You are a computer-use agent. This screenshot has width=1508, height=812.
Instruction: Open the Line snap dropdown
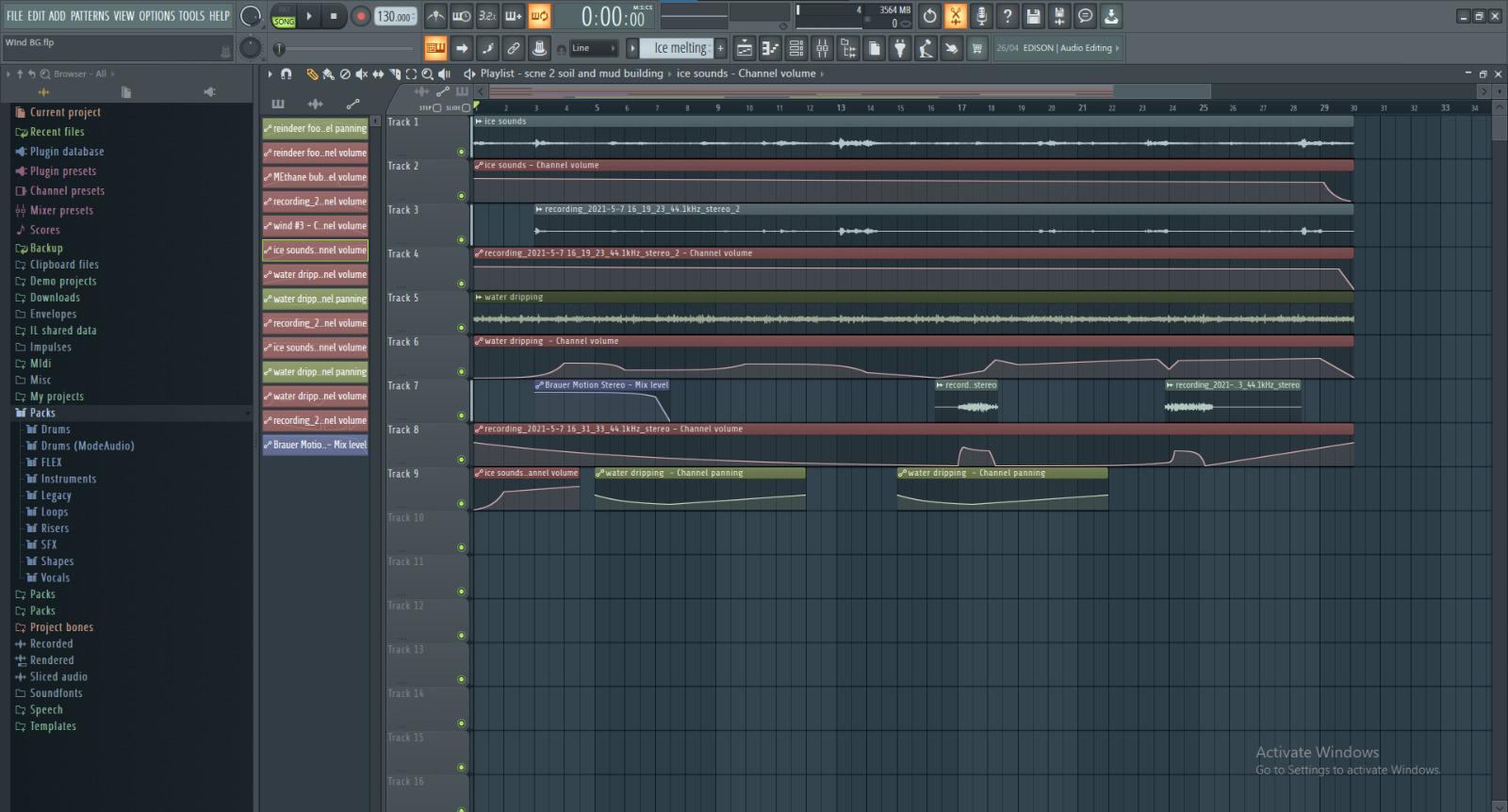pyautogui.click(x=594, y=48)
